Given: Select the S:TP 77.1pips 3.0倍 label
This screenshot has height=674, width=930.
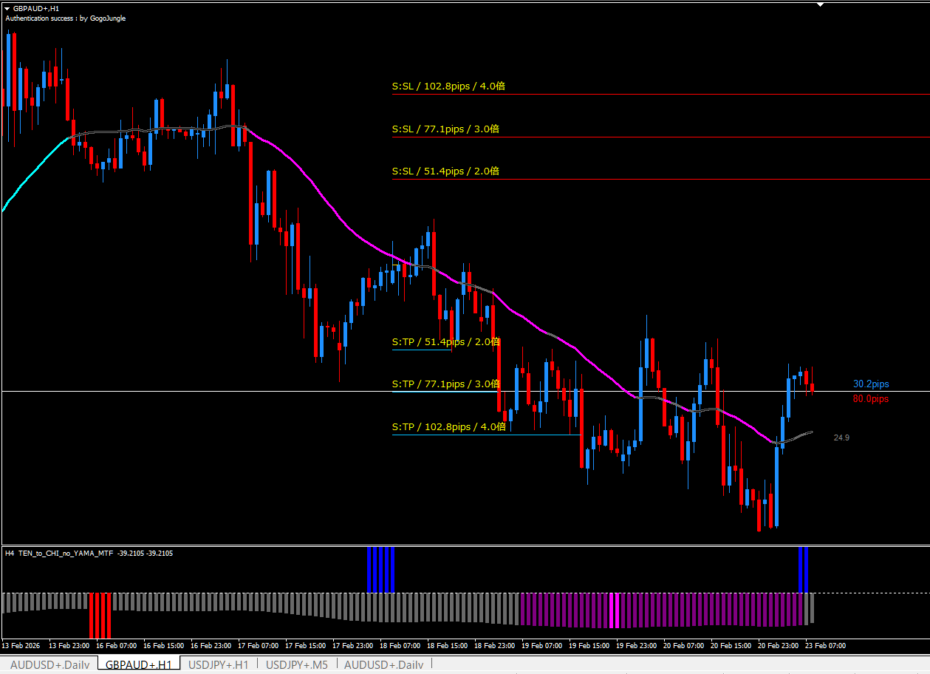Looking at the screenshot, I should [445, 384].
